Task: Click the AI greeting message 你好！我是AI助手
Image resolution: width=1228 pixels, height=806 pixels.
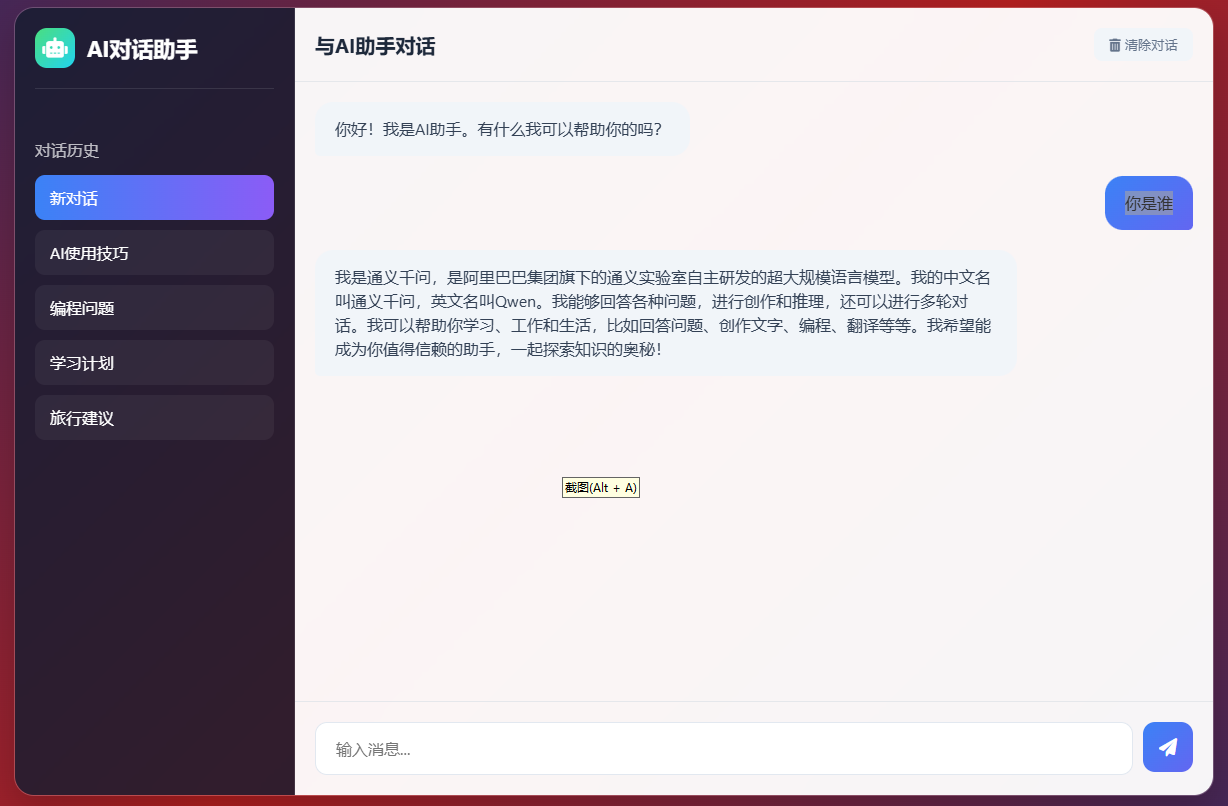Action: pyautogui.click(x=502, y=129)
